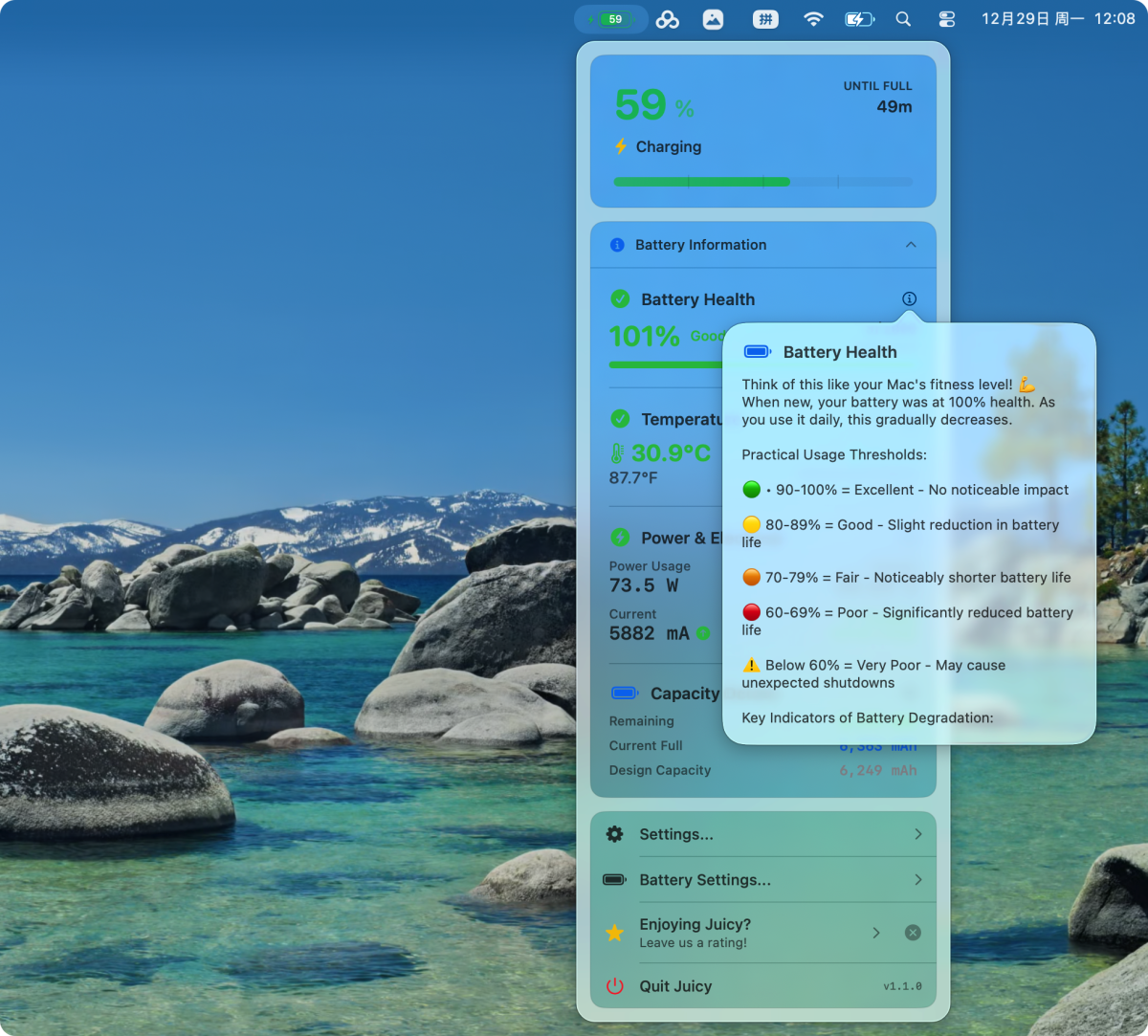The image size is (1148, 1036).
Task: Click the Juicy battery 59 menu bar icon
Action: 611,19
